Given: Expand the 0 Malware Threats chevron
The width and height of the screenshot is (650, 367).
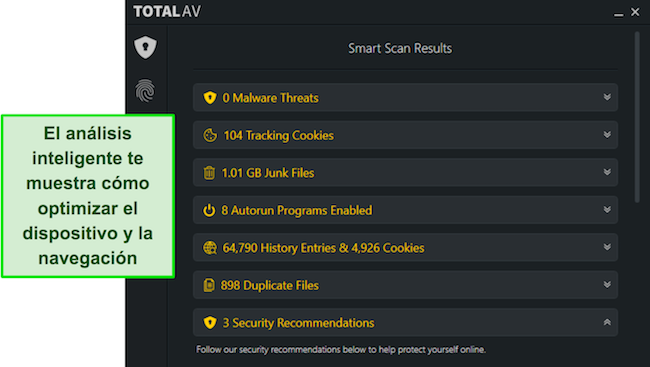Looking at the screenshot, I should 607,97.
